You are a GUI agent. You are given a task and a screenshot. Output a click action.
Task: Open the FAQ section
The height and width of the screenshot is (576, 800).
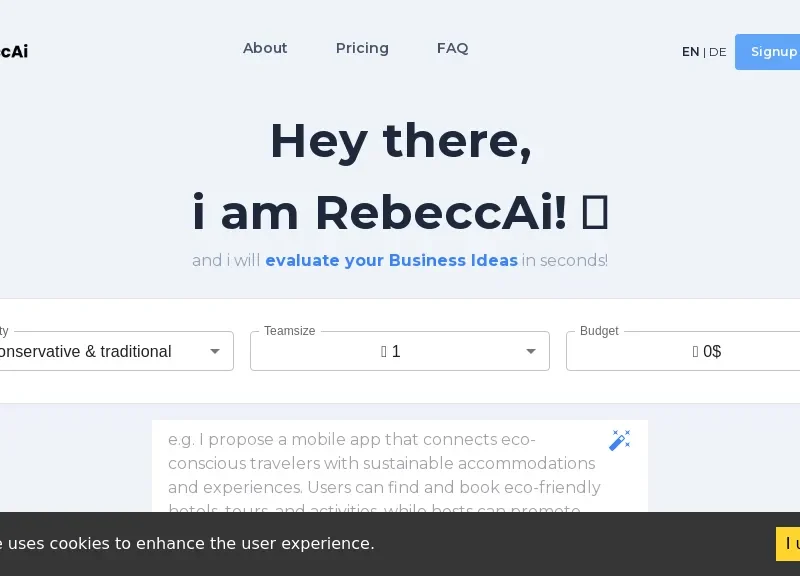coord(453,48)
